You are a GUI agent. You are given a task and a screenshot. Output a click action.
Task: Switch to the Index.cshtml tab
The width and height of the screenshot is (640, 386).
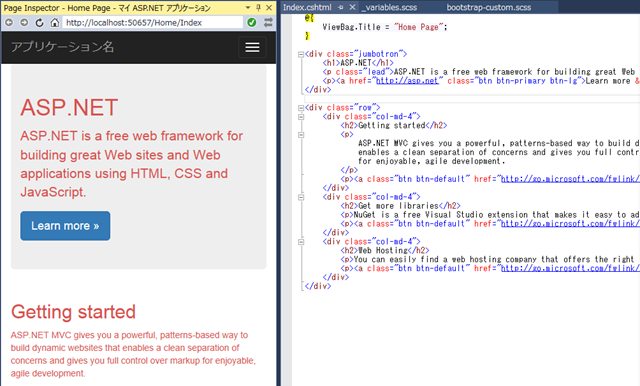[x=307, y=7]
